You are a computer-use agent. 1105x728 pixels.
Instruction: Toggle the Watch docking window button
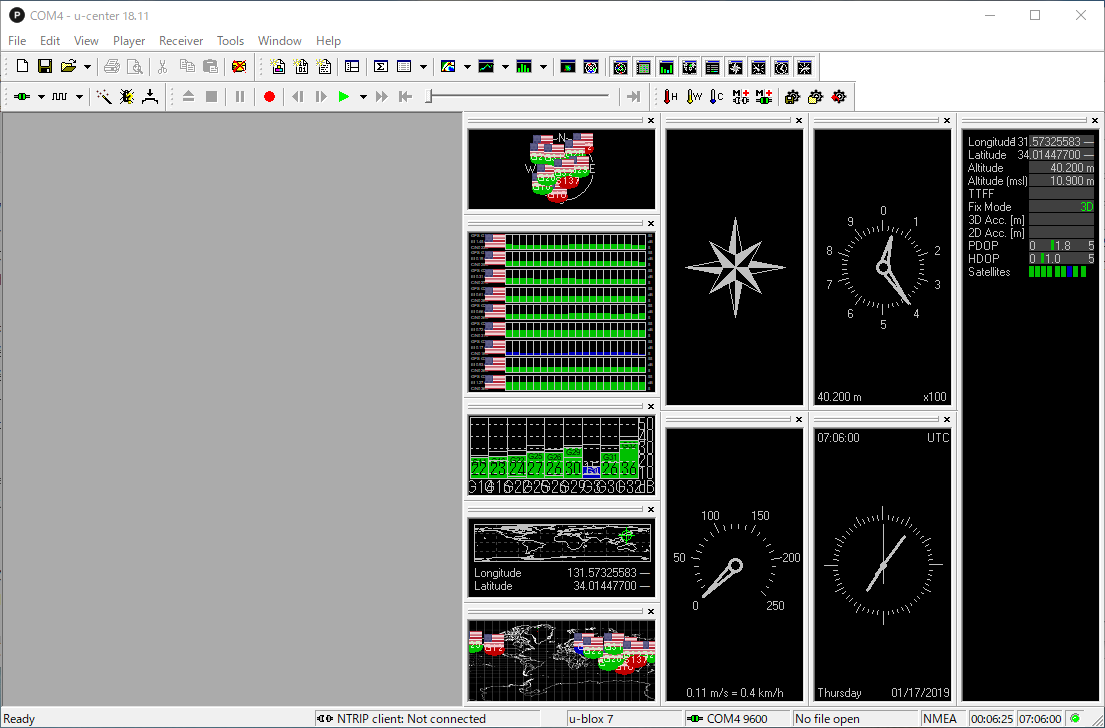(x=781, y=67)
